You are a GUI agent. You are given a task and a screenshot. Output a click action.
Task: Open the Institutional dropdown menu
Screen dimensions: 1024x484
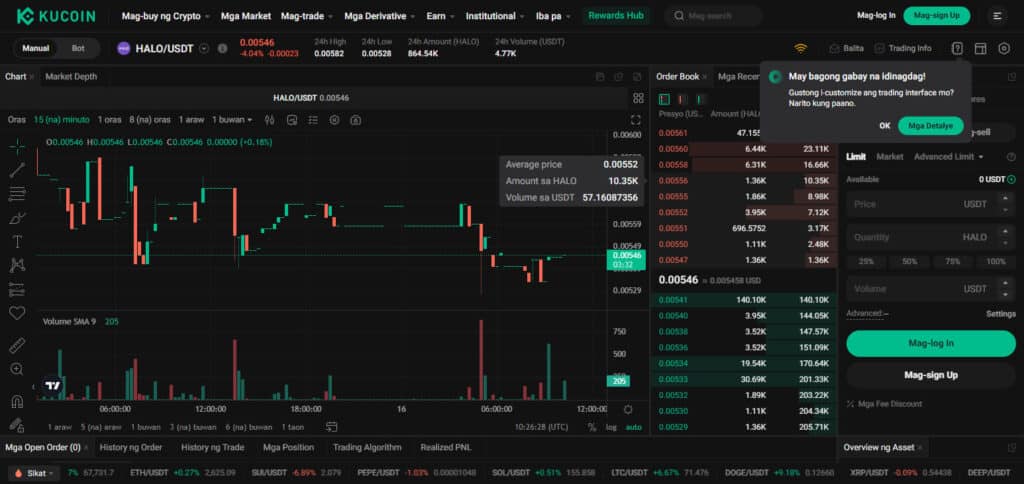[x=495, y=16]
